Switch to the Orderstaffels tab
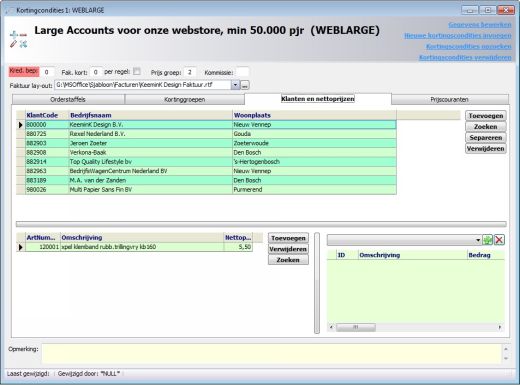This screenshot has height=385, width=520. pos(68,99)
